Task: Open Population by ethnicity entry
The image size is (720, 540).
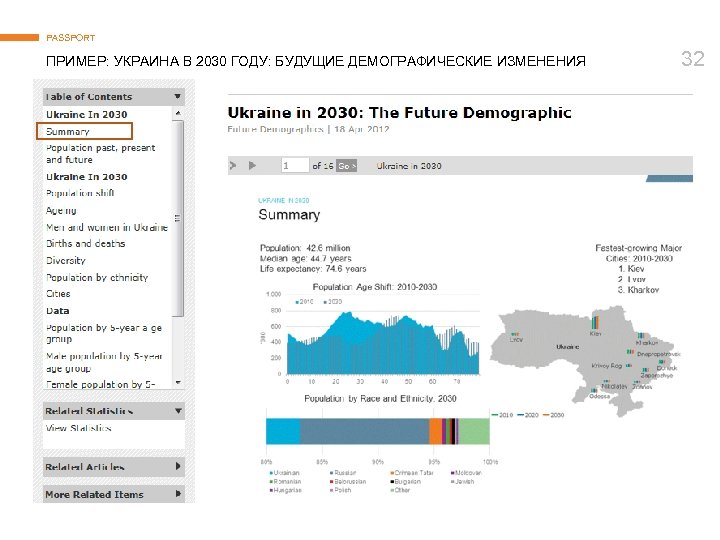Action: [97, 277]
